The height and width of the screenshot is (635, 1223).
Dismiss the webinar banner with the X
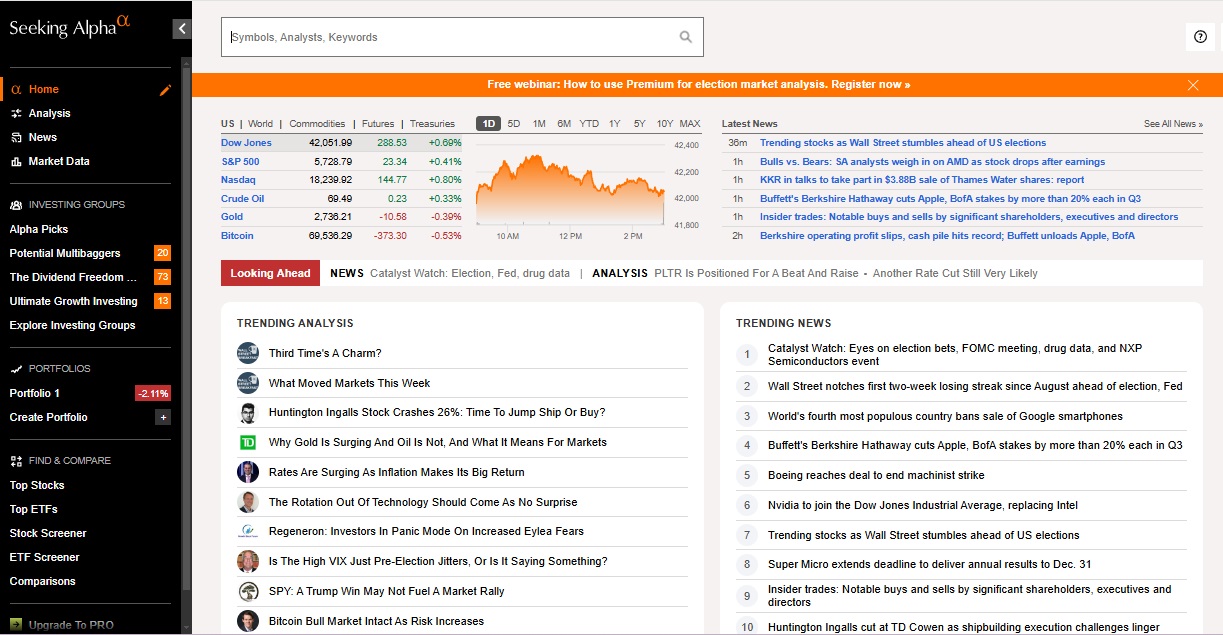(1193, 84)
